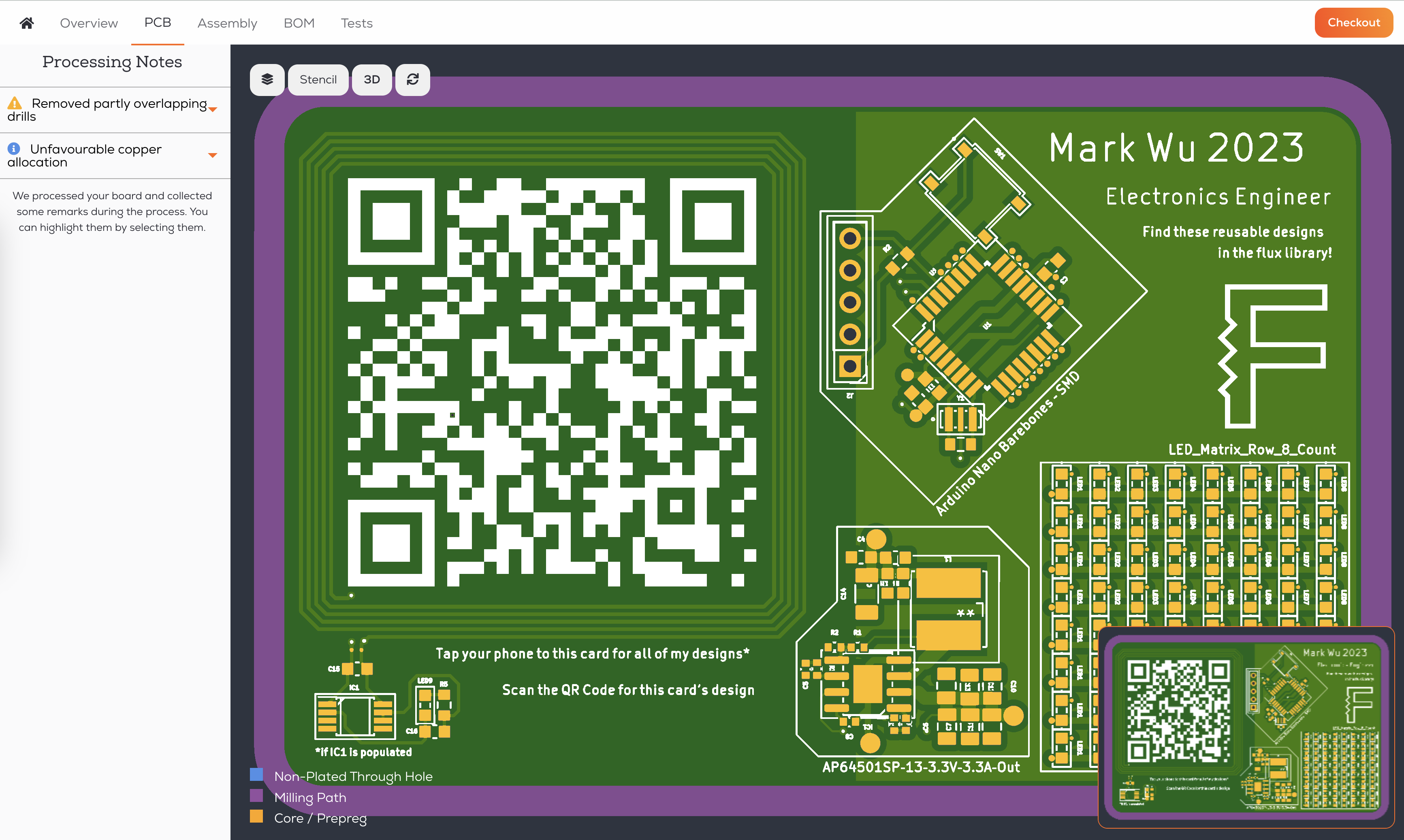
Task: Expand Removed partly overlapping drills note
Action: click(213, 109)
